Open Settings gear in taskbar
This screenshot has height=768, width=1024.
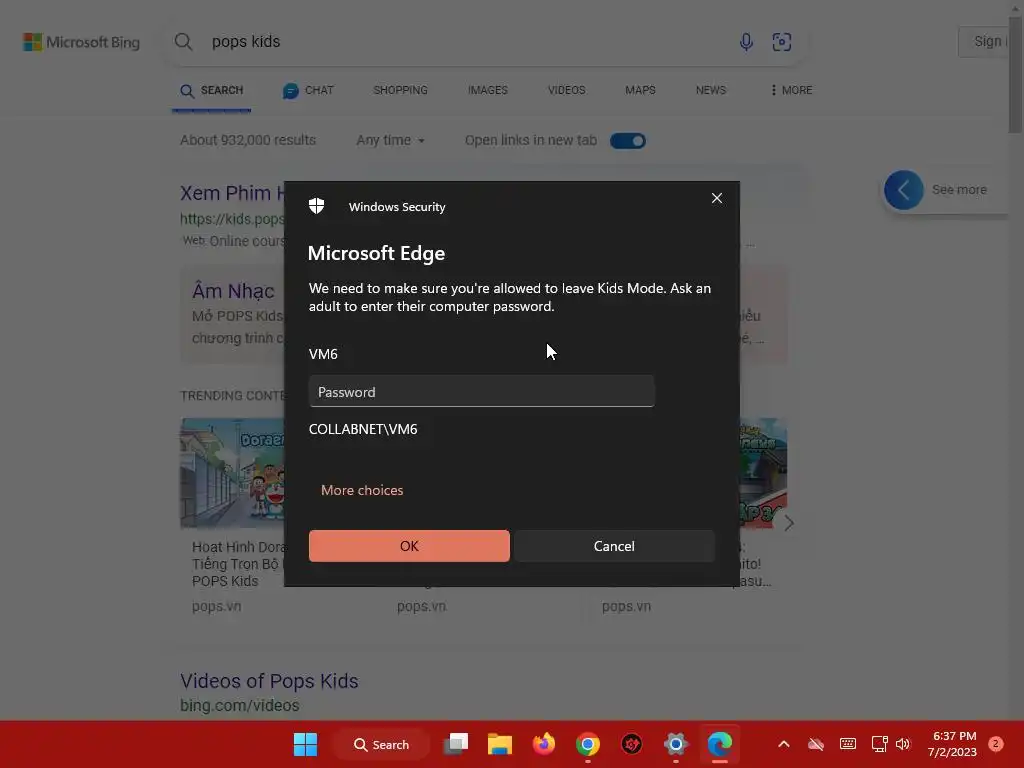(676, 744)
